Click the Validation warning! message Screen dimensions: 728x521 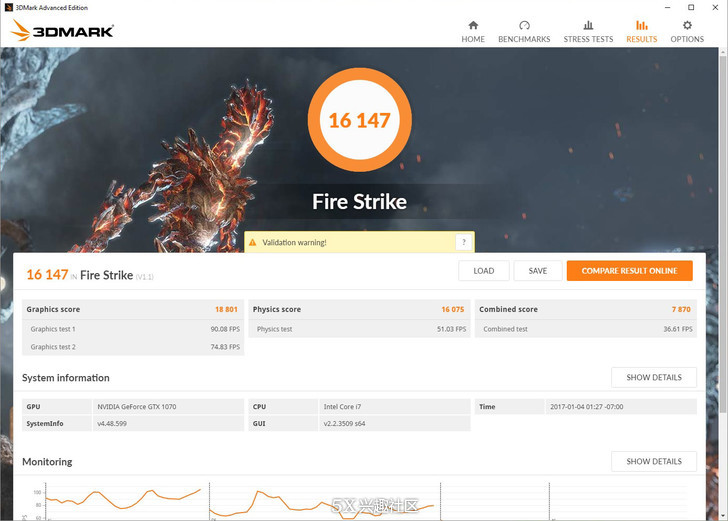294,242
